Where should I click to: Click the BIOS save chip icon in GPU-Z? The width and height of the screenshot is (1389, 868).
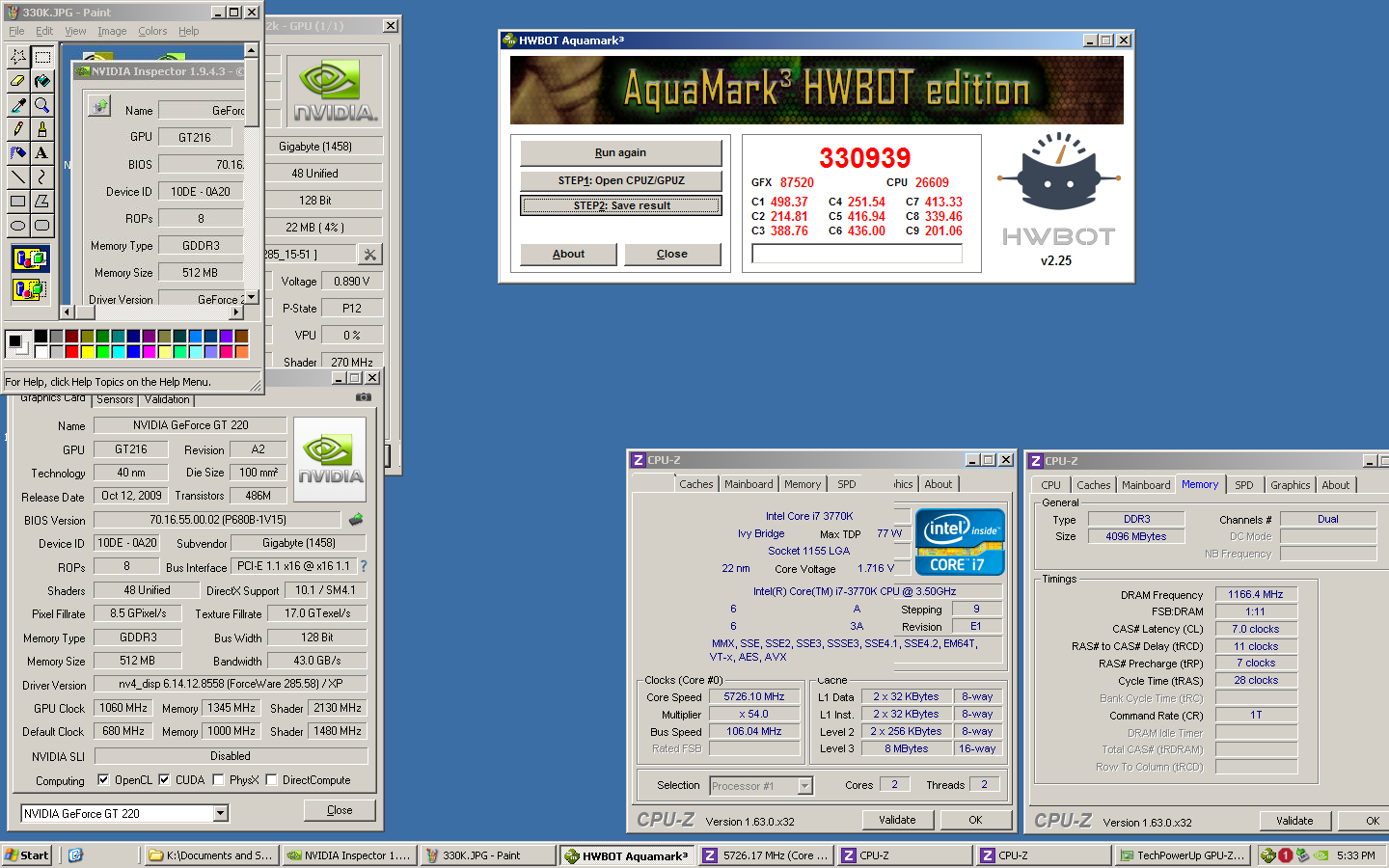tap(356, 519)
